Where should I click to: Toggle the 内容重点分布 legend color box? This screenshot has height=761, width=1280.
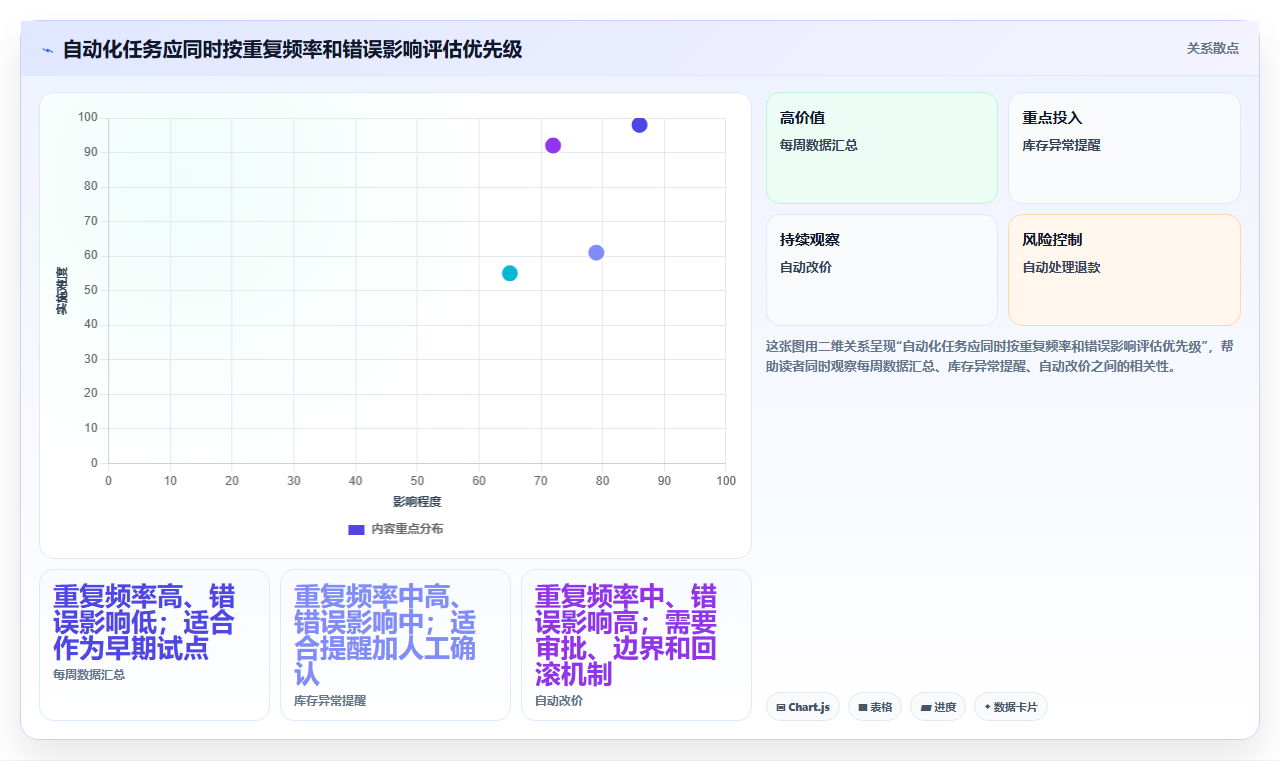point(356,529)
